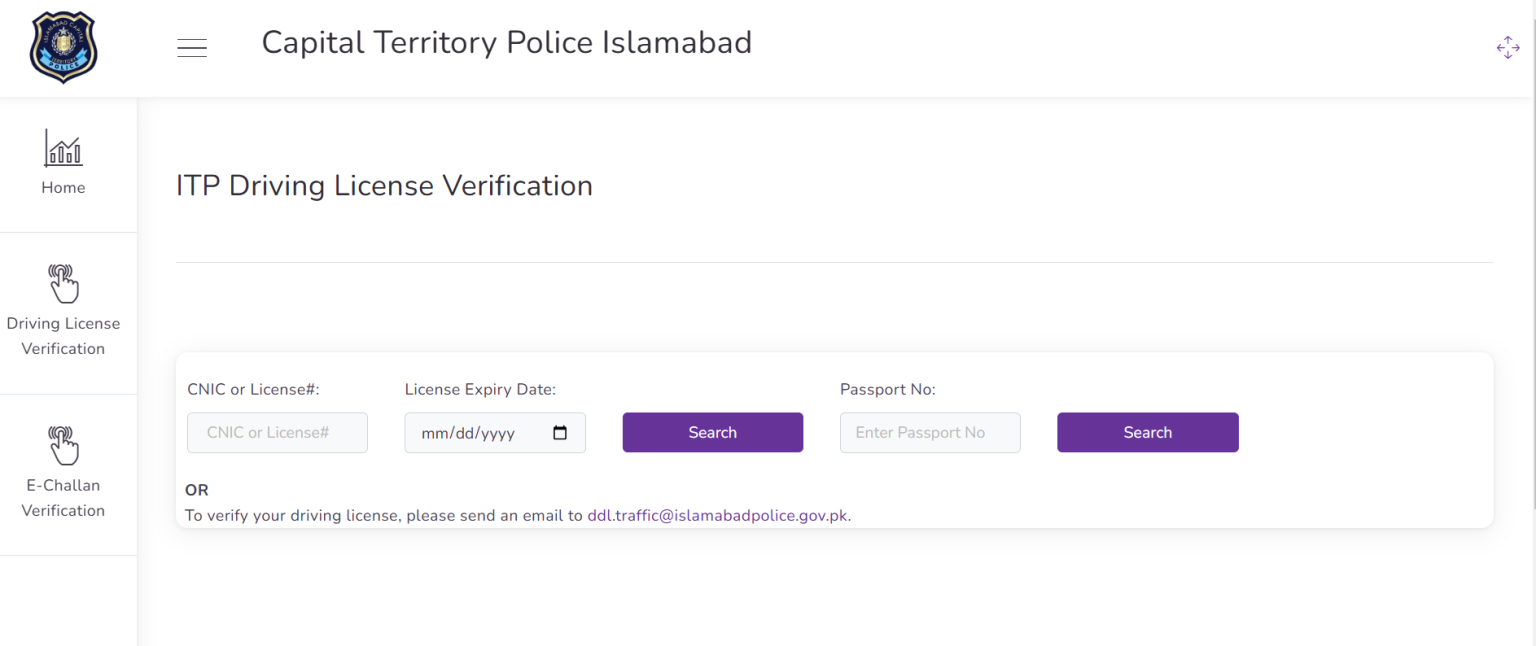Screen dimensions: 1536x646
Task: Click the Driving License Verification hand icon
Action: click(x=64, y=282)
